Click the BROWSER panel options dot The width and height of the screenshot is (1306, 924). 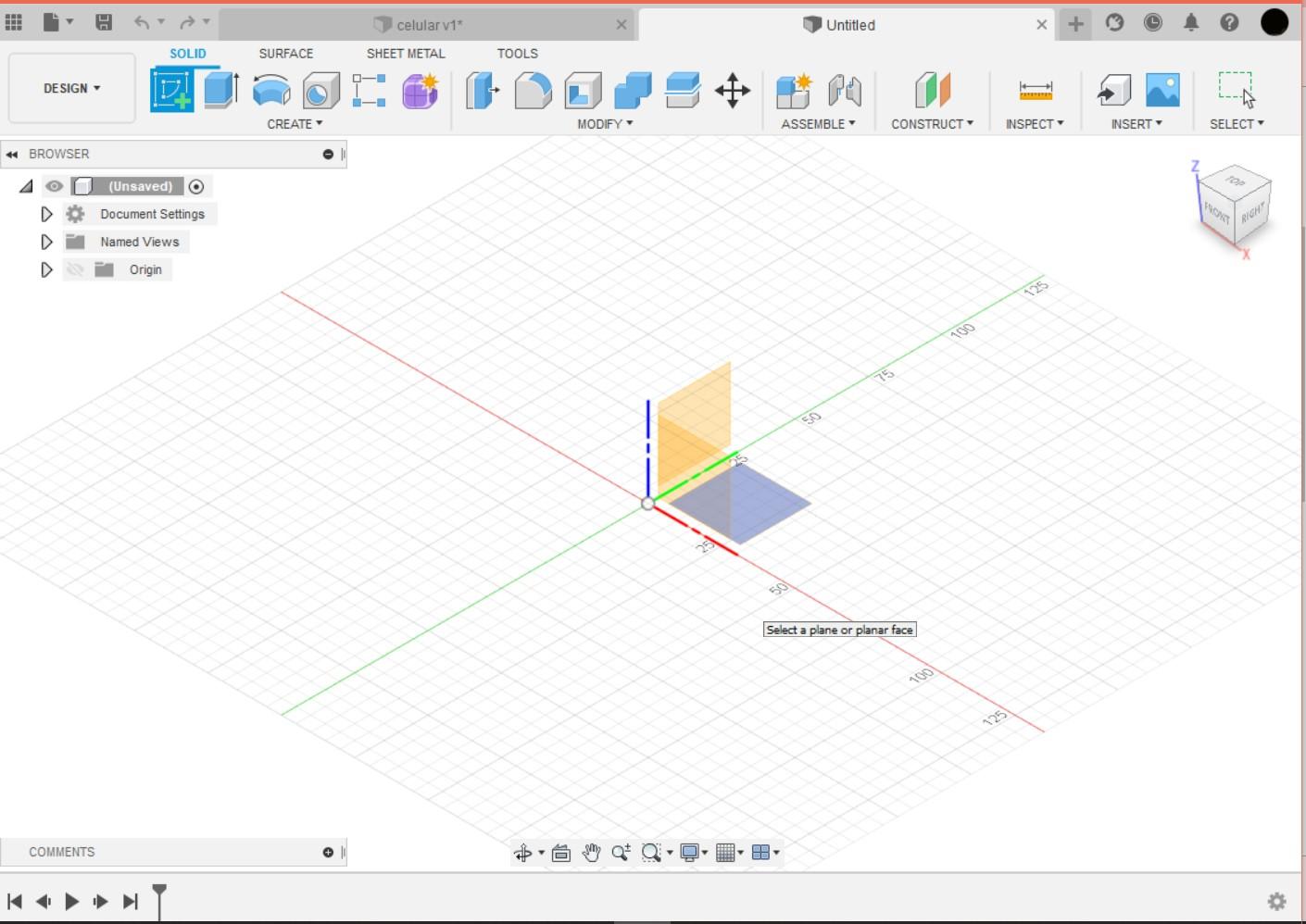[328, 155]
